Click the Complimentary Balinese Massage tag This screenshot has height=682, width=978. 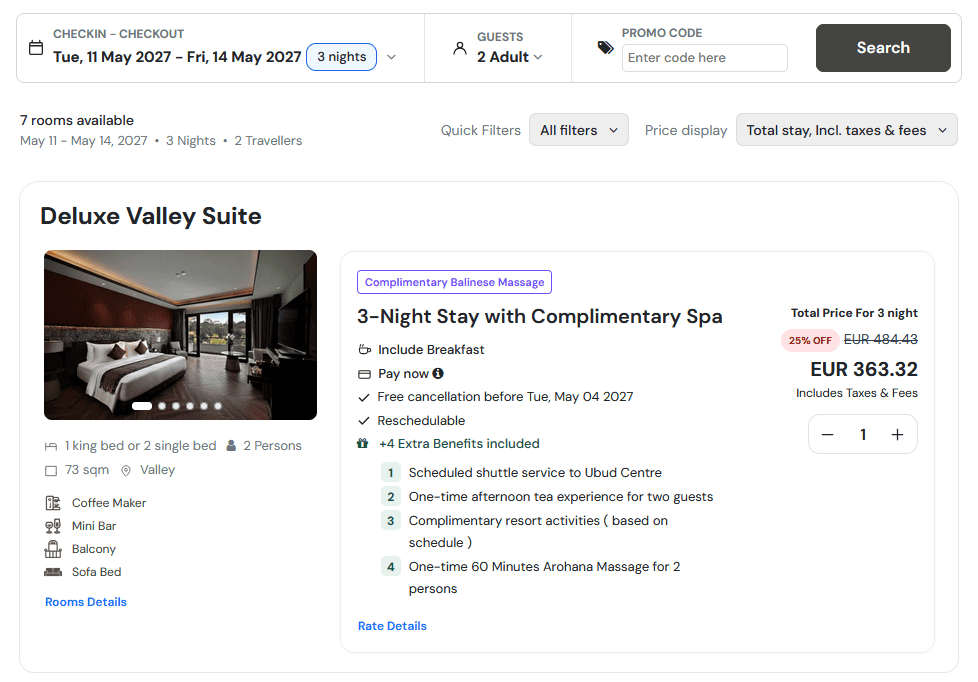[x=454, y=282]
